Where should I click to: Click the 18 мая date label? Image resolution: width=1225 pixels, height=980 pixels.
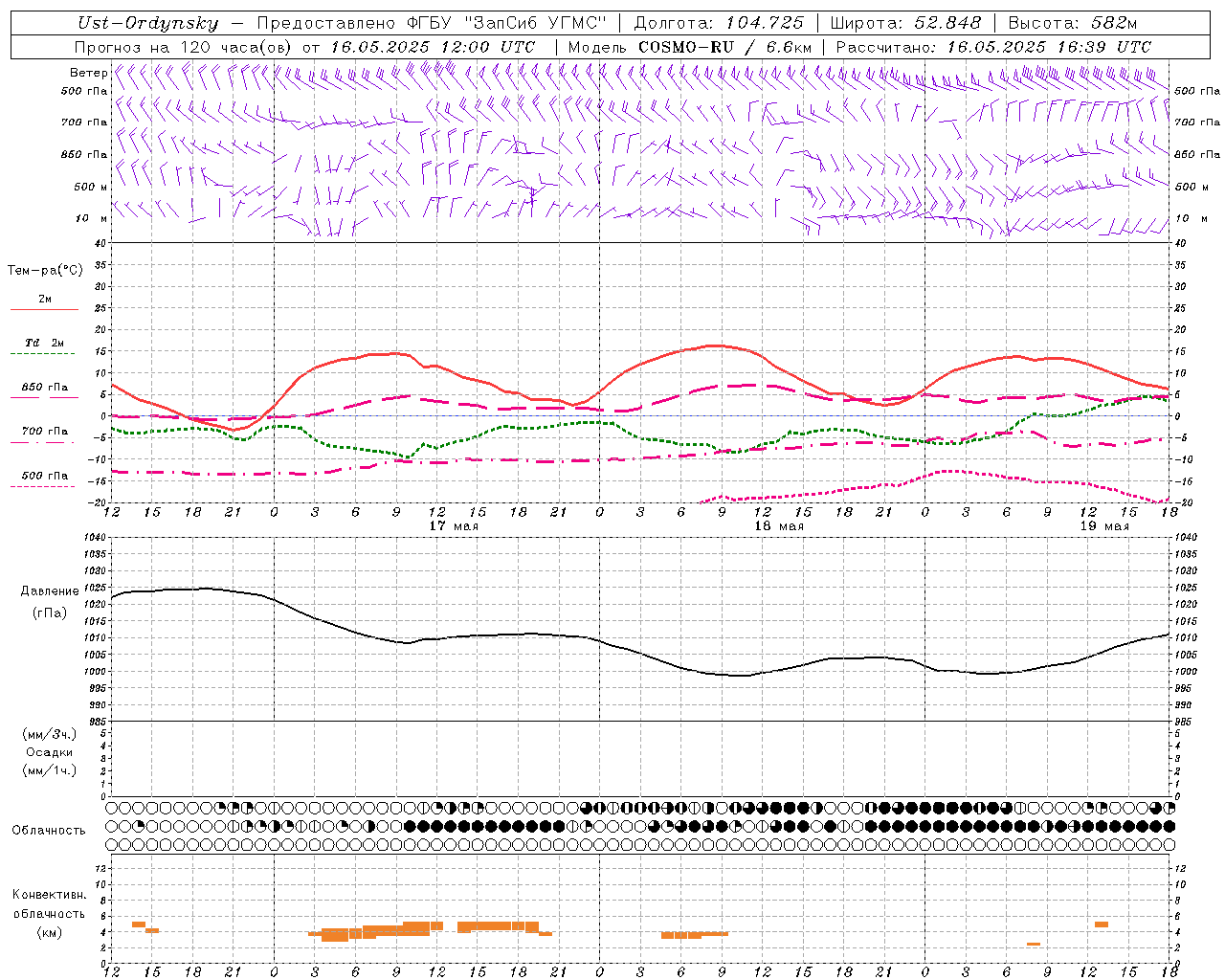tap(779, 526)
